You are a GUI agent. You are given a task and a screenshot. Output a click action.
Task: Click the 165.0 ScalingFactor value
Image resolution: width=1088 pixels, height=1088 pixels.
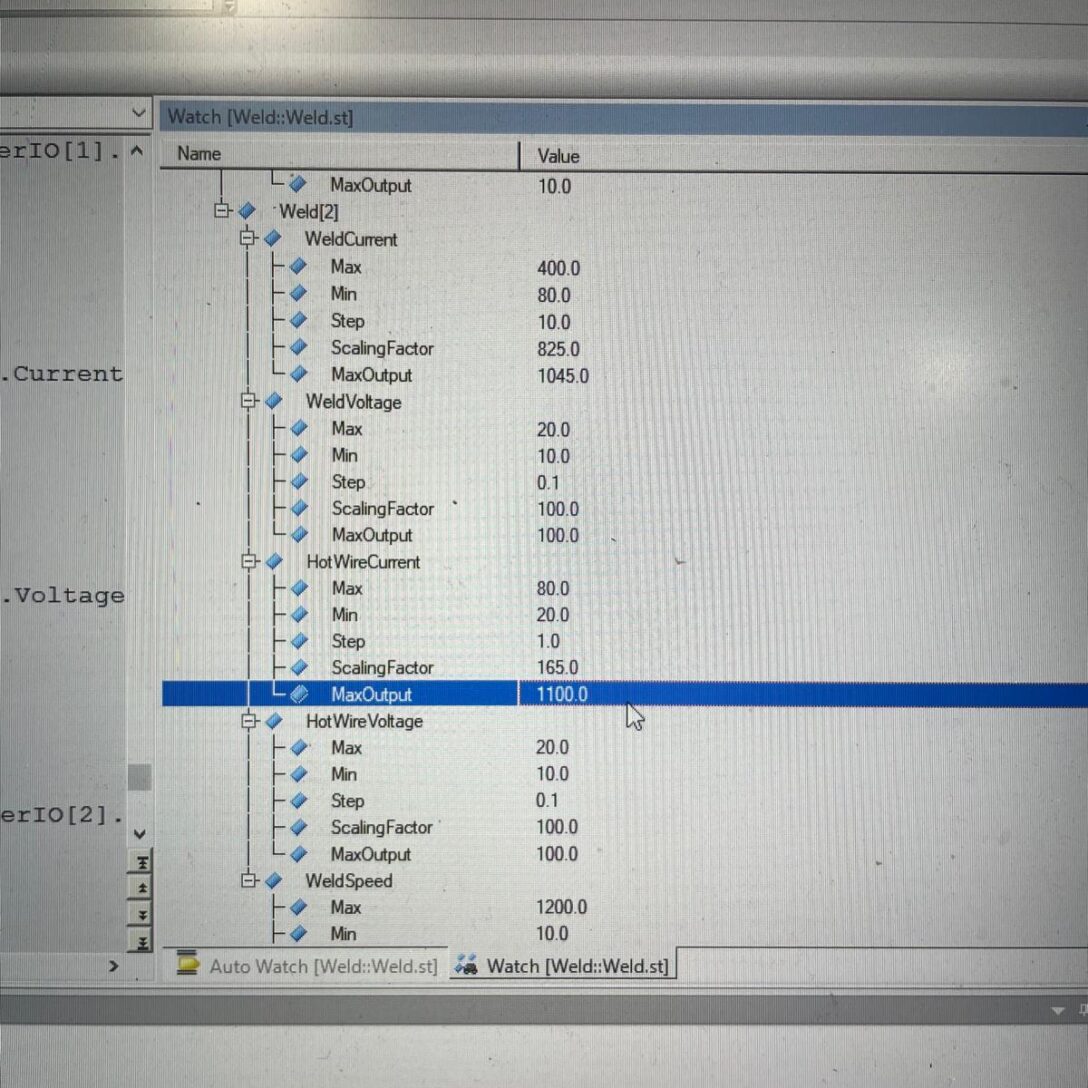click(557, 668)
